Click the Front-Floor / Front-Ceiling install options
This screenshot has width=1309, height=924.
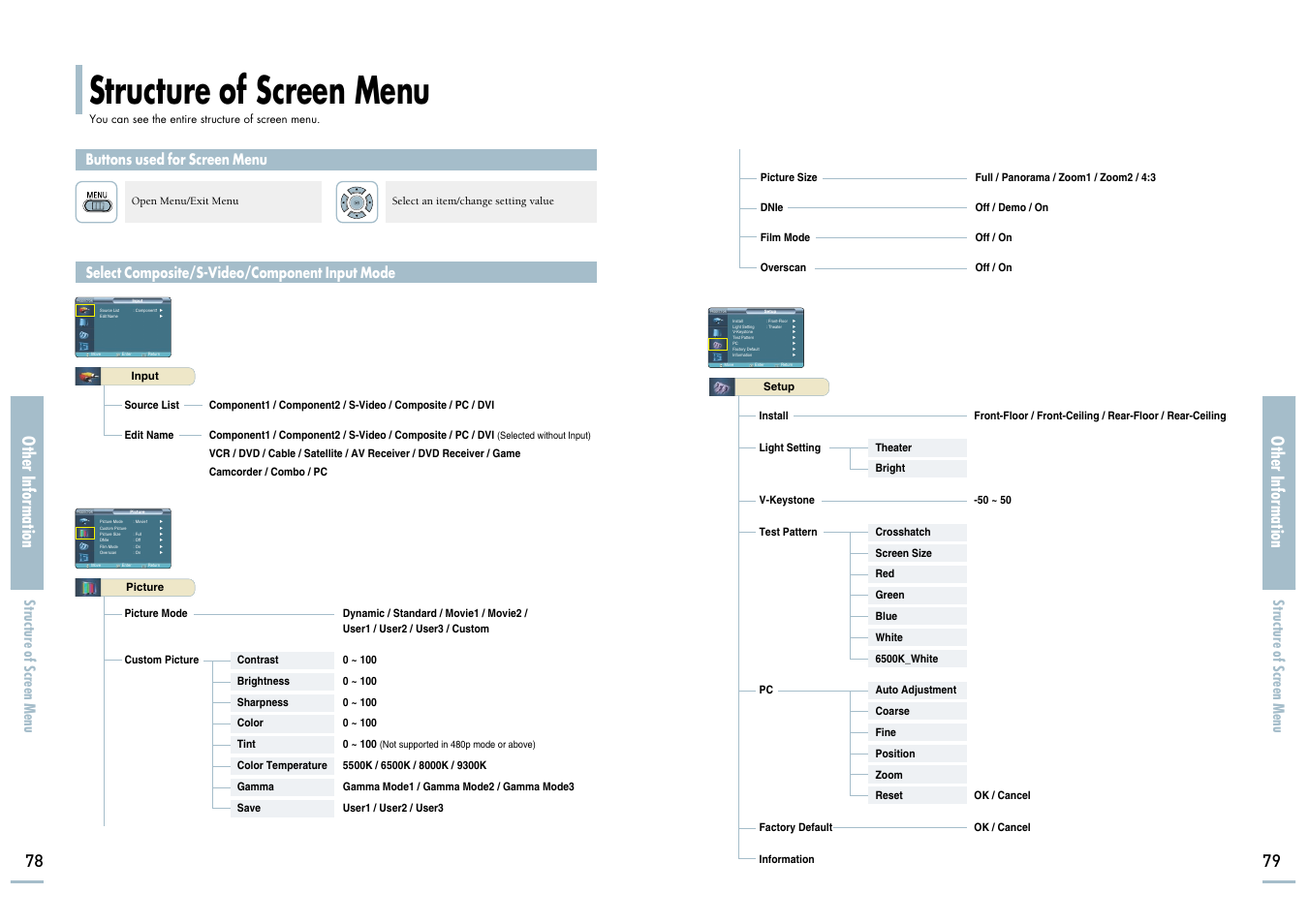point(1100,416)
